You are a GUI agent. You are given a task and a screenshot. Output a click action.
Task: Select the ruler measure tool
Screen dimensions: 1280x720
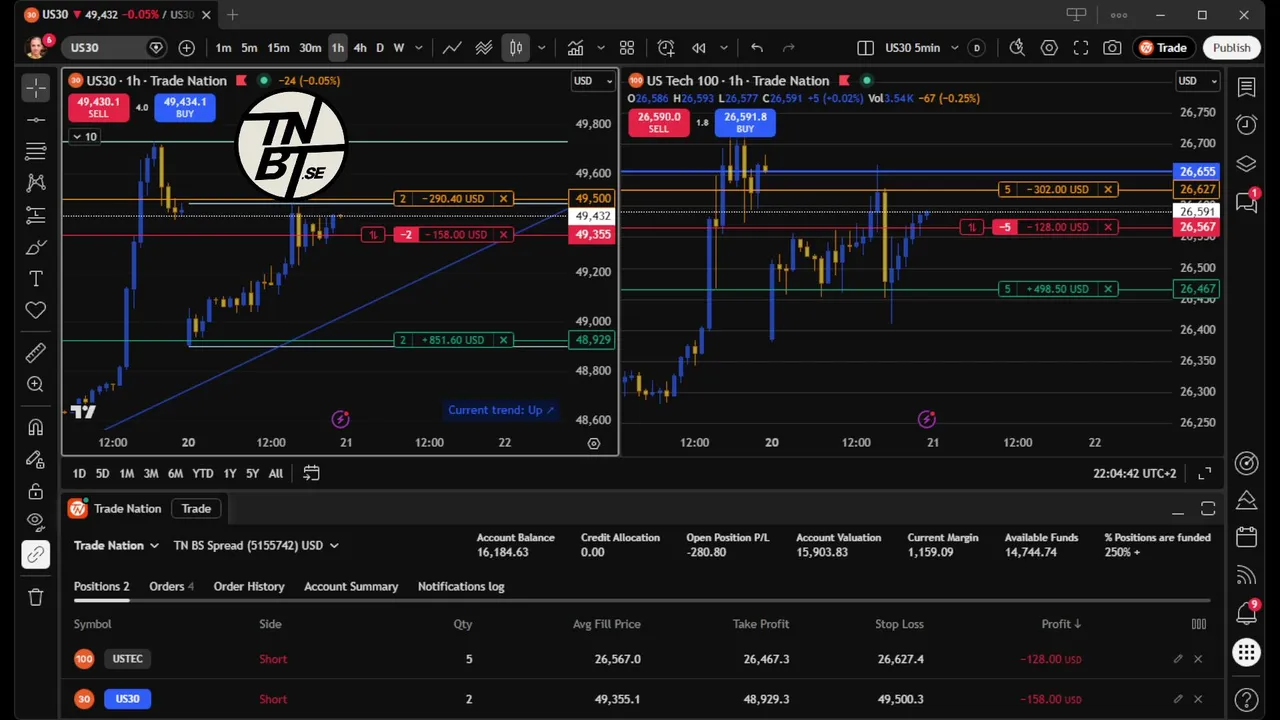tap(36, 352)
